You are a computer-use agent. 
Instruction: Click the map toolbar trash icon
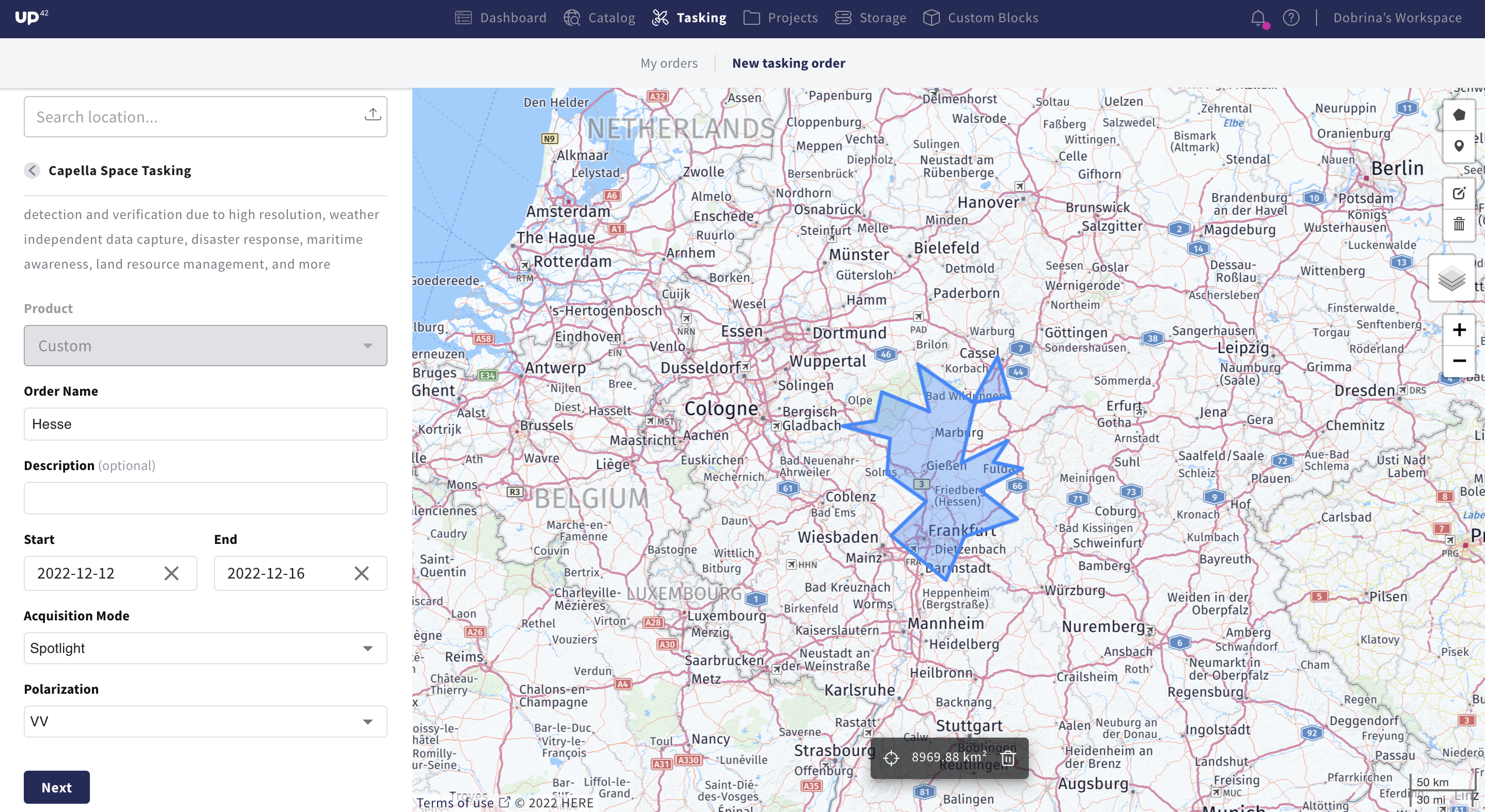[x=1459, y=224]
